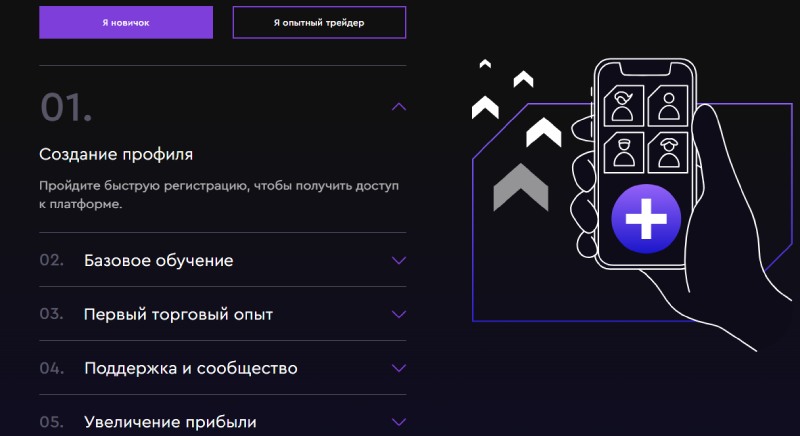Click the 01. step number
The height and width of the screenshot is (436, 800).
pyautogui.click(x=66, y=108)
